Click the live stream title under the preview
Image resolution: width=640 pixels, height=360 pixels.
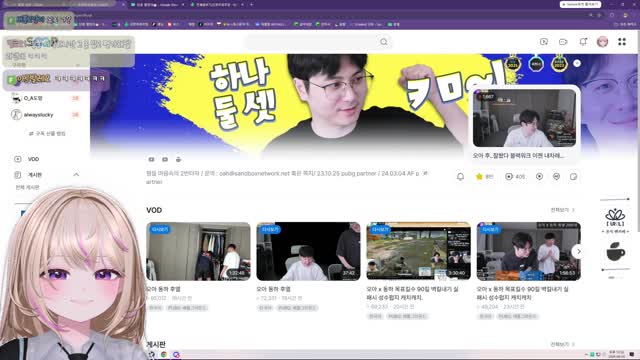point(518,156)
